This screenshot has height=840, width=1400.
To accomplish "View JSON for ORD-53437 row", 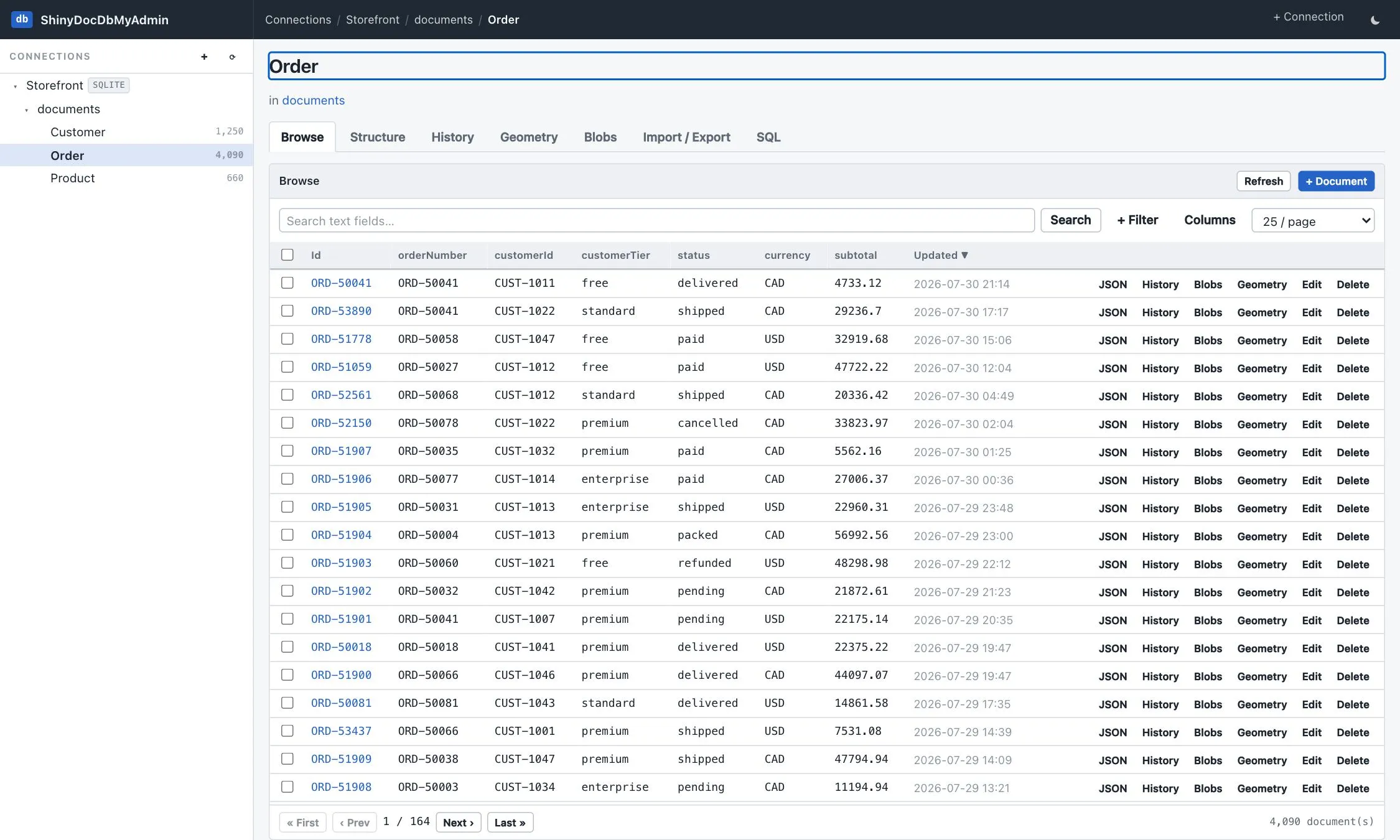I will [x=1113, y=732].
